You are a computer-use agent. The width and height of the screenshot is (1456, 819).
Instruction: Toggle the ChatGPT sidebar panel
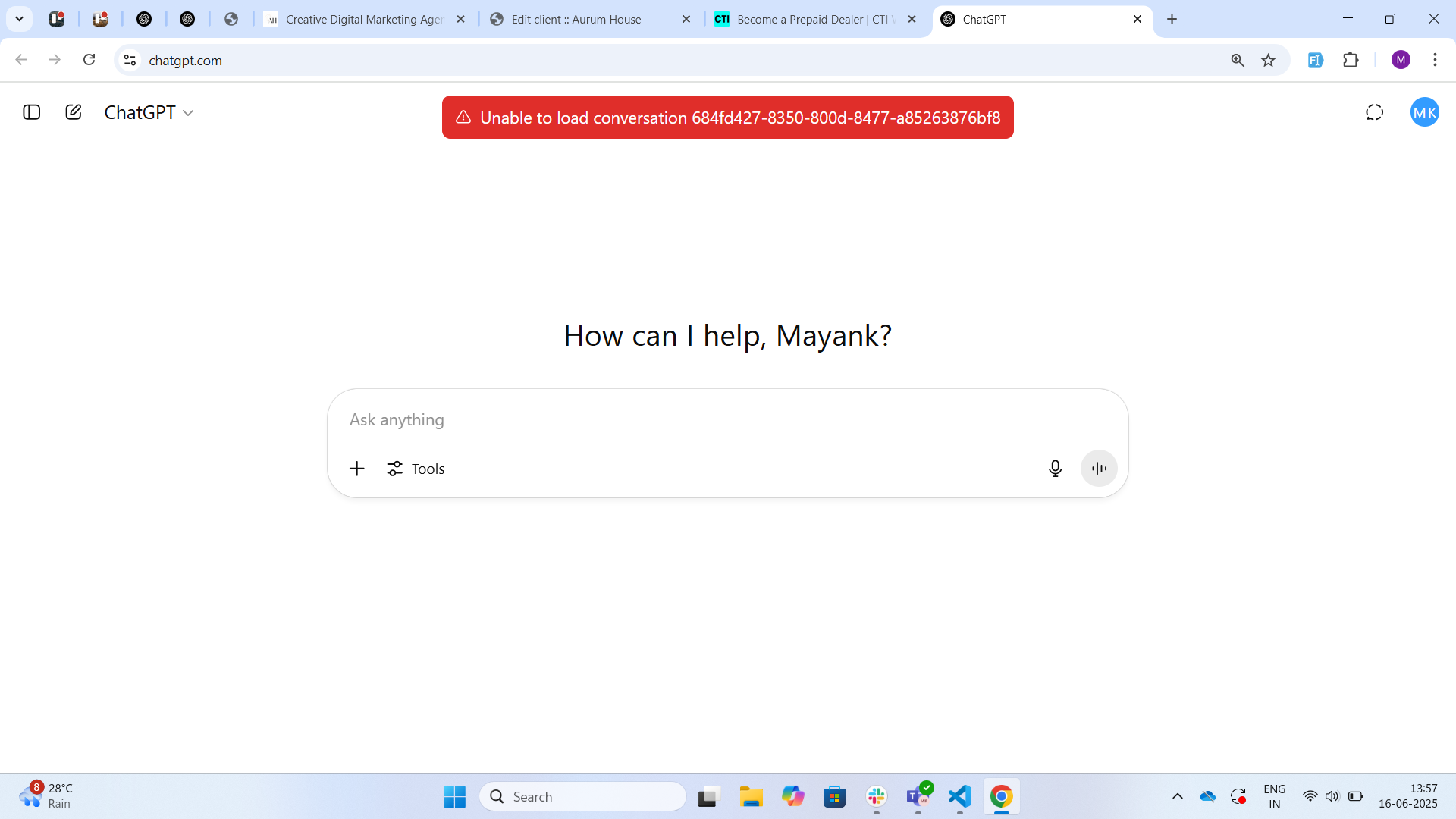31,112
